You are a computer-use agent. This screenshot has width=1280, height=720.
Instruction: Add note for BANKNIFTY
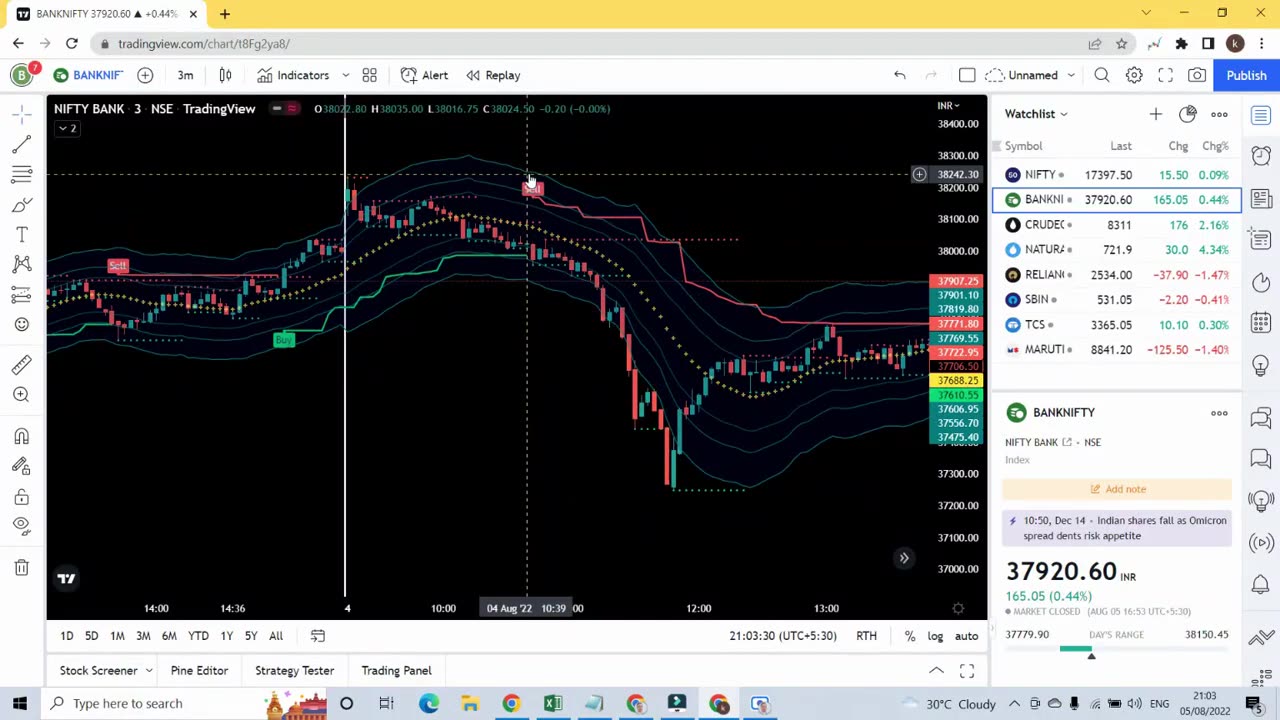point(1117,489)
